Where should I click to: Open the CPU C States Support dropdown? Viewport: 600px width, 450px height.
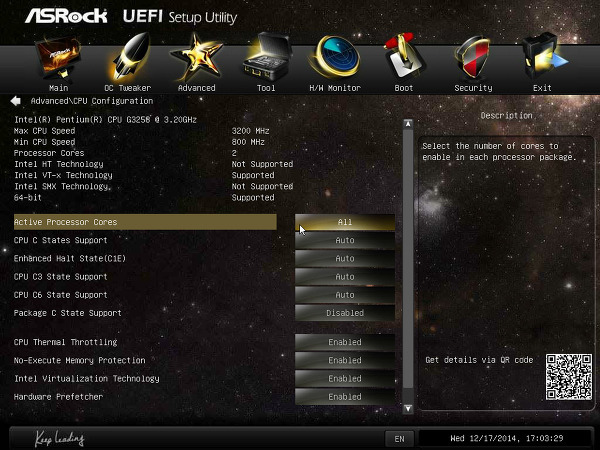[345, 240]
